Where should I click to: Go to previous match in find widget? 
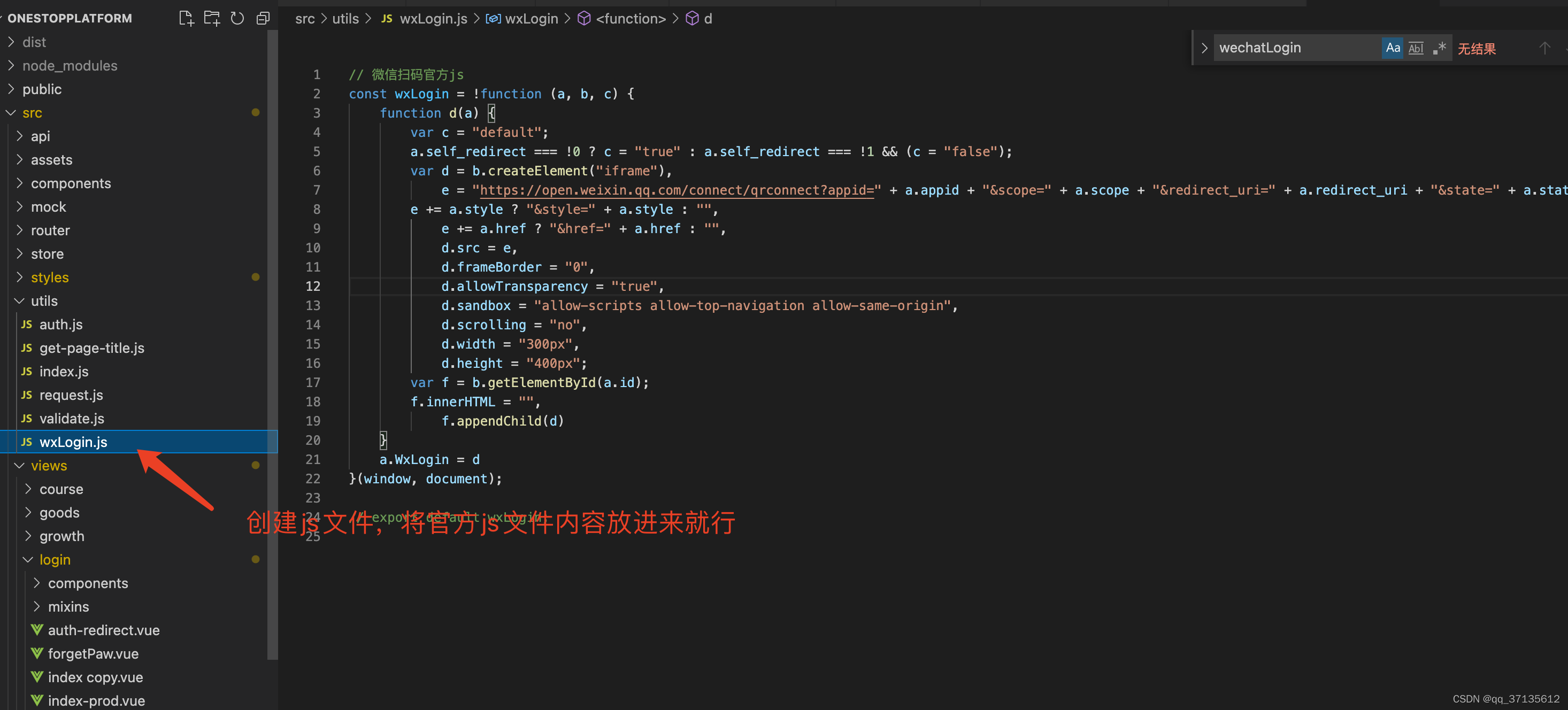click(x=1544, y=48)
